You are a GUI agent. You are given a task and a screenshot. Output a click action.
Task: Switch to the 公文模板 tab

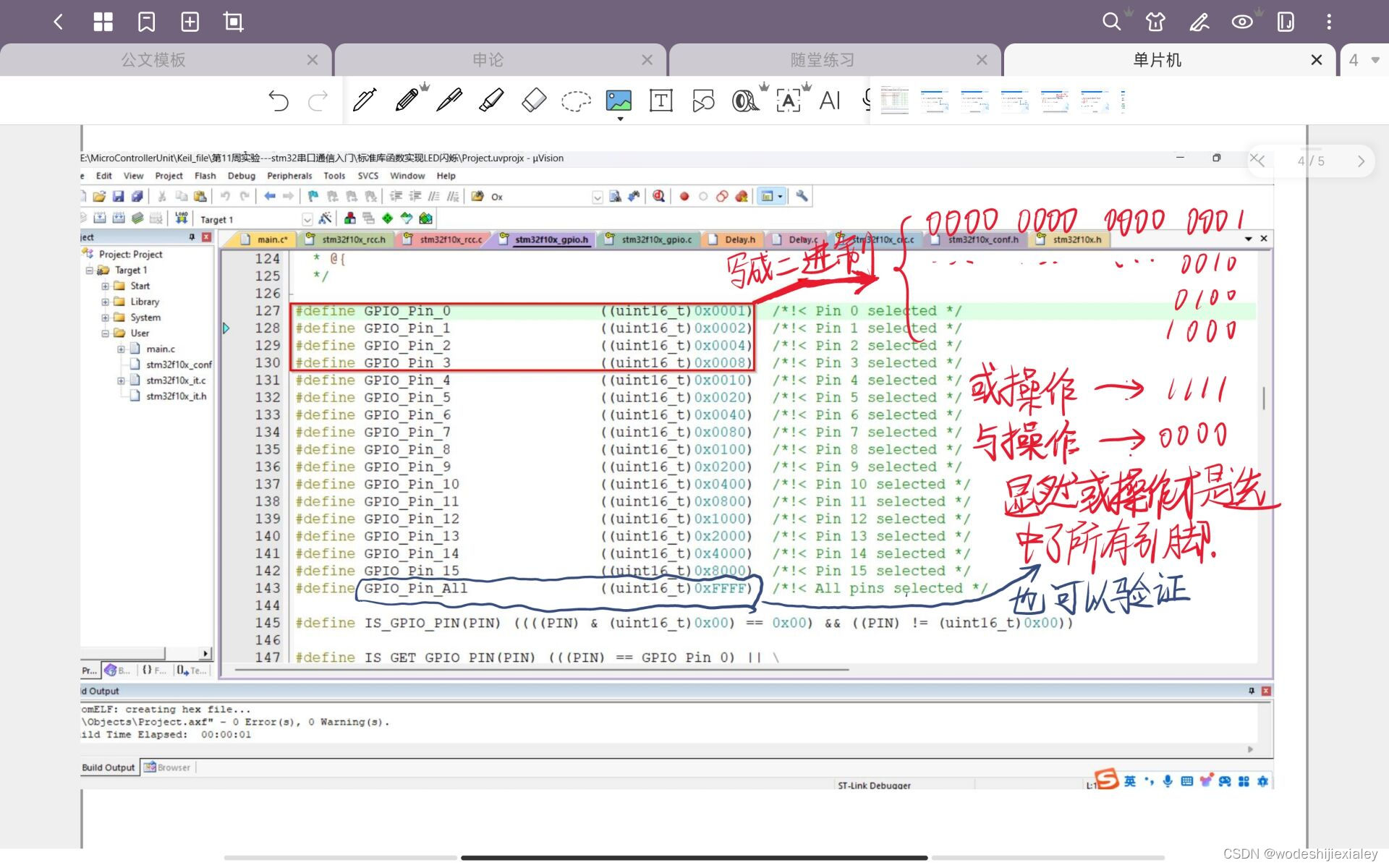click(153, 60)
